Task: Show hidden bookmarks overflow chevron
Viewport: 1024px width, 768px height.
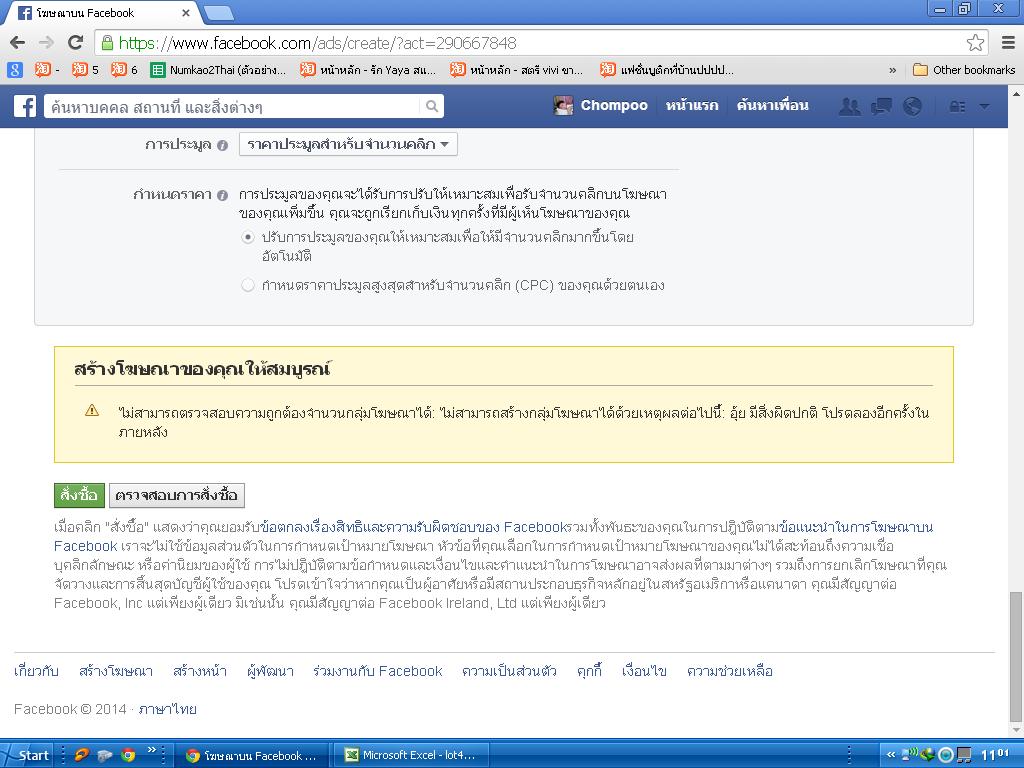Action: (x=892, y=70)
